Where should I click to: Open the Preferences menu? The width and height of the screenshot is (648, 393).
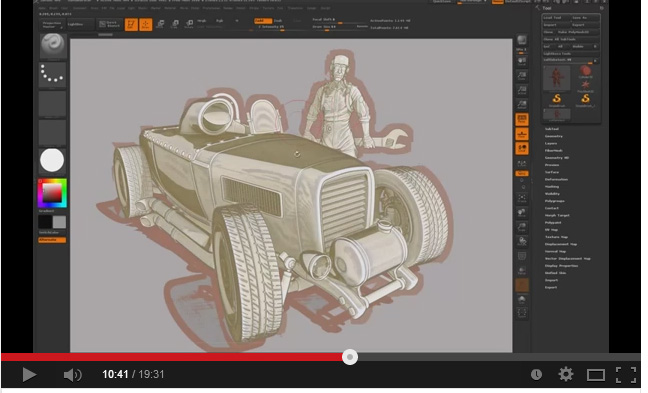[212, 8]
